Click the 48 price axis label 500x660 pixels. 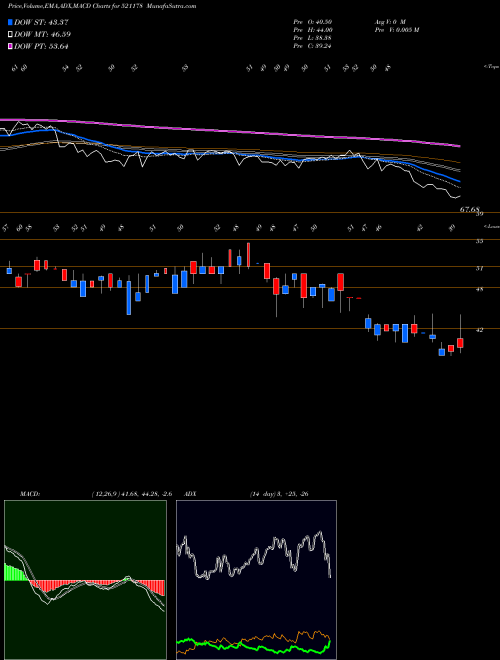pos(479,290)
